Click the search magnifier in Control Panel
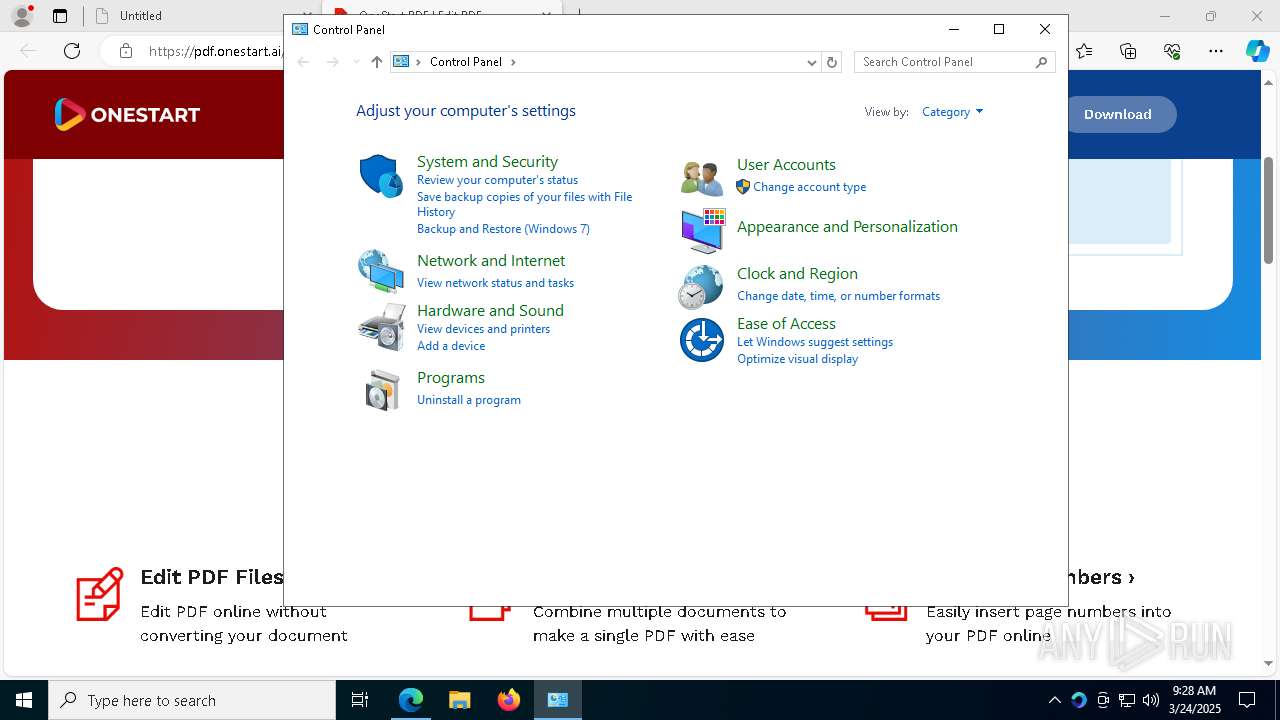Viewport: 1280px width, 720px height. click(x=1041, y=62)
